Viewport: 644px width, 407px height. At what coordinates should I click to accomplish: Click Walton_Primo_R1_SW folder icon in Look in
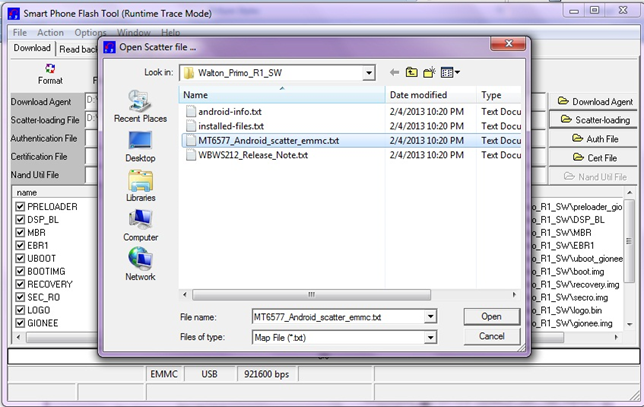pos(189,73)
